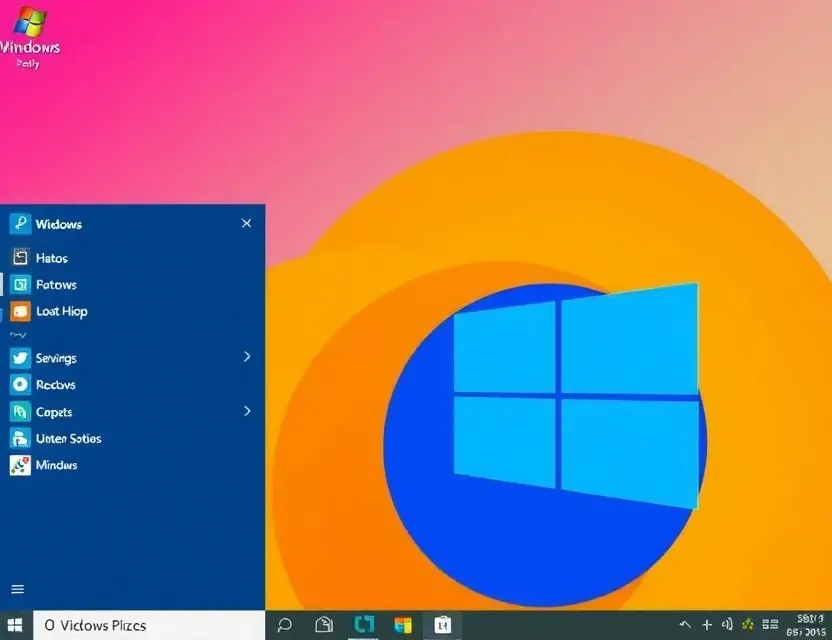Open the colorful tiles app on taskbar
The image size is (832, 640).
[x=403, y=625]
